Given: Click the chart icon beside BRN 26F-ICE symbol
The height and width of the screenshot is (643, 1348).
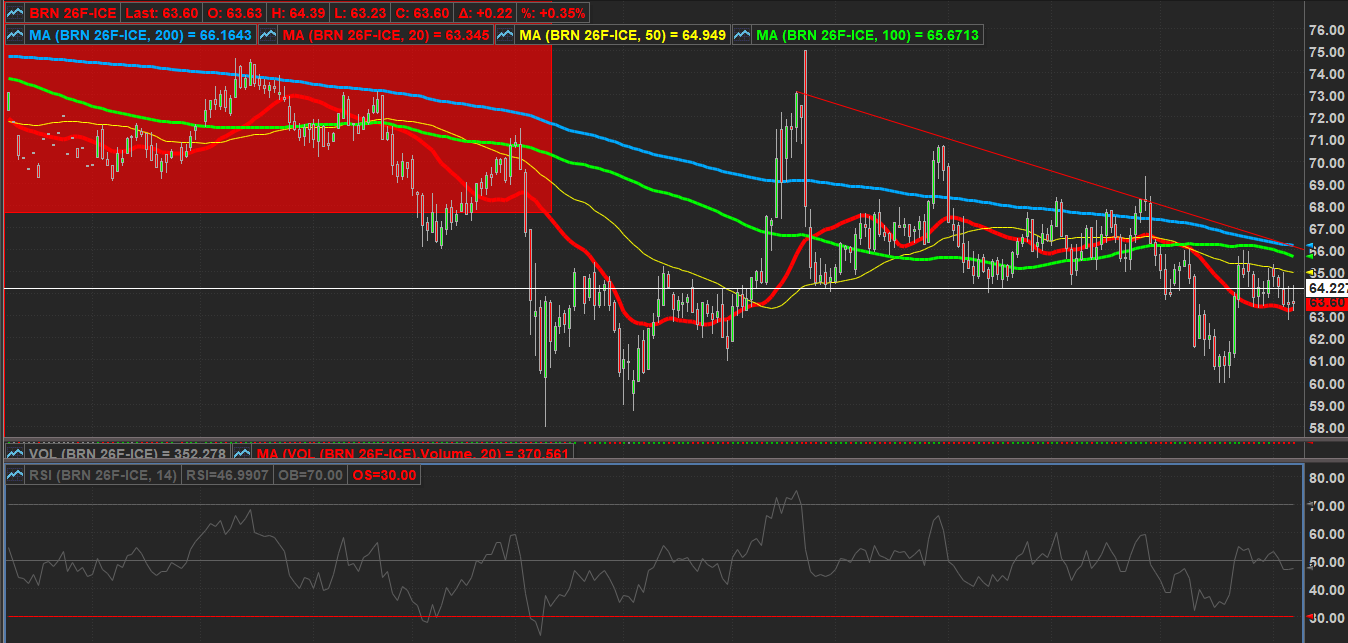Looking at the screenshot, I should click(14, 14).
